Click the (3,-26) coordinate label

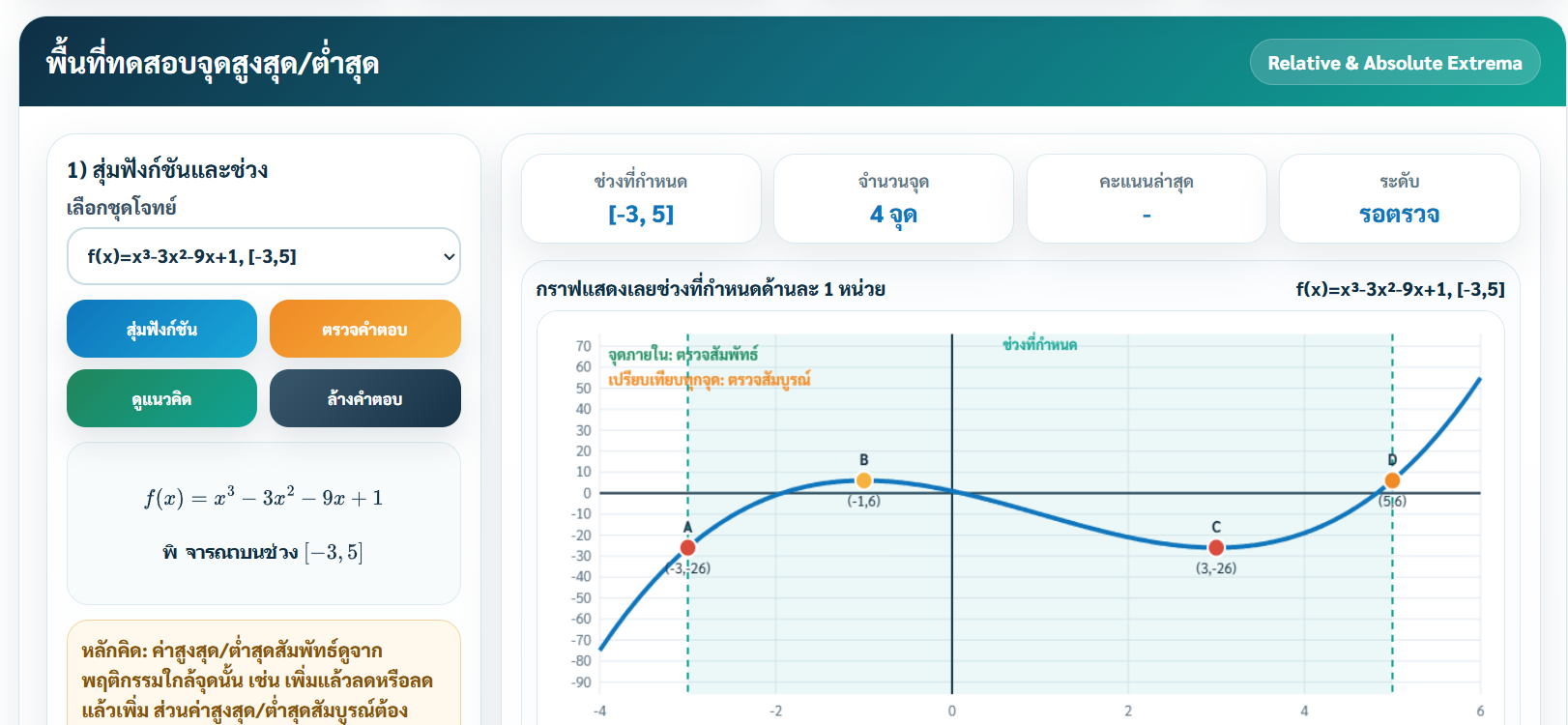click(x=1216, y=568)
